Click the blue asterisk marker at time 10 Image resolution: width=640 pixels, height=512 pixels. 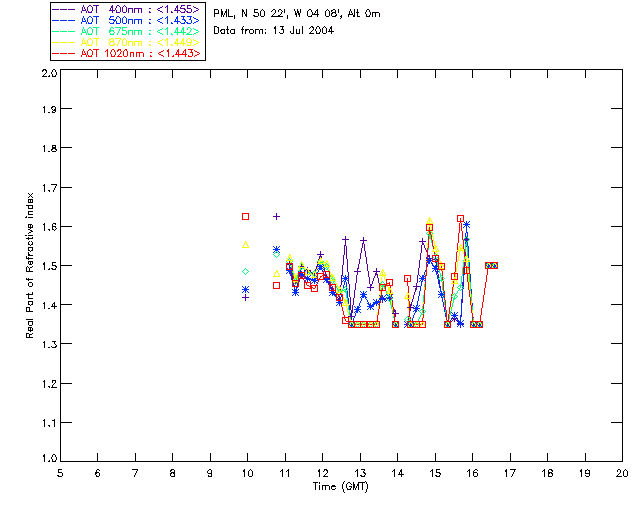[x=246, y=290]
